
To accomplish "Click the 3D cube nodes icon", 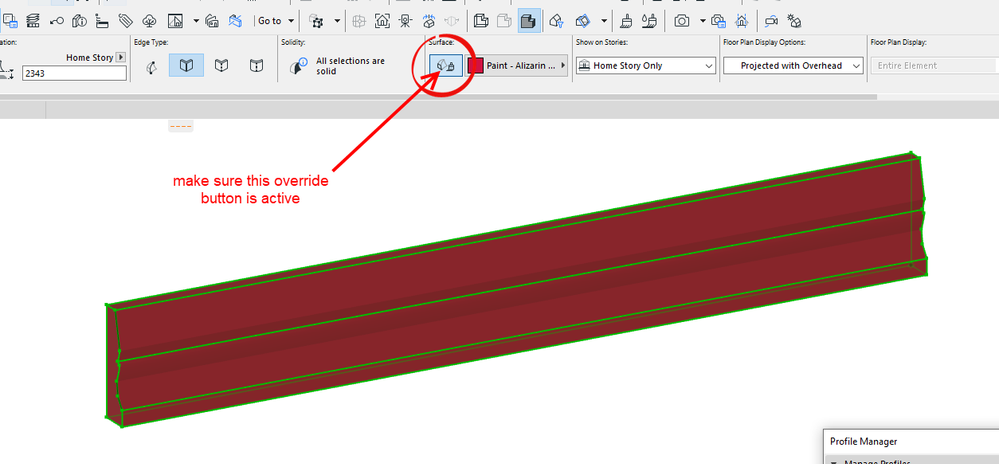I will (x=316, y=21).
